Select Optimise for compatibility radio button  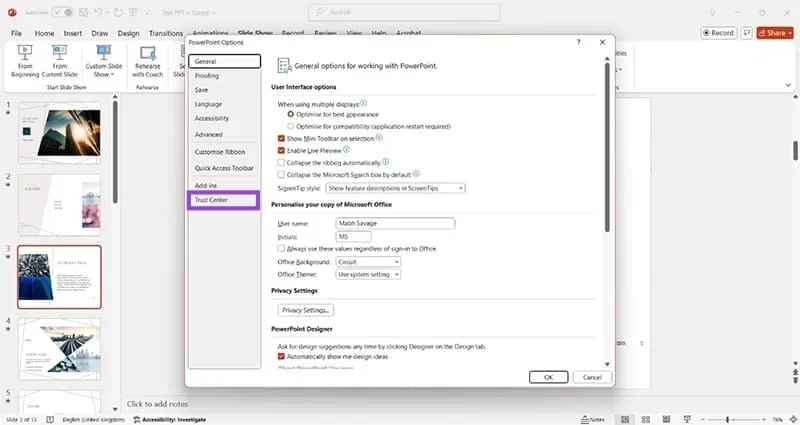tap(291, 127)
